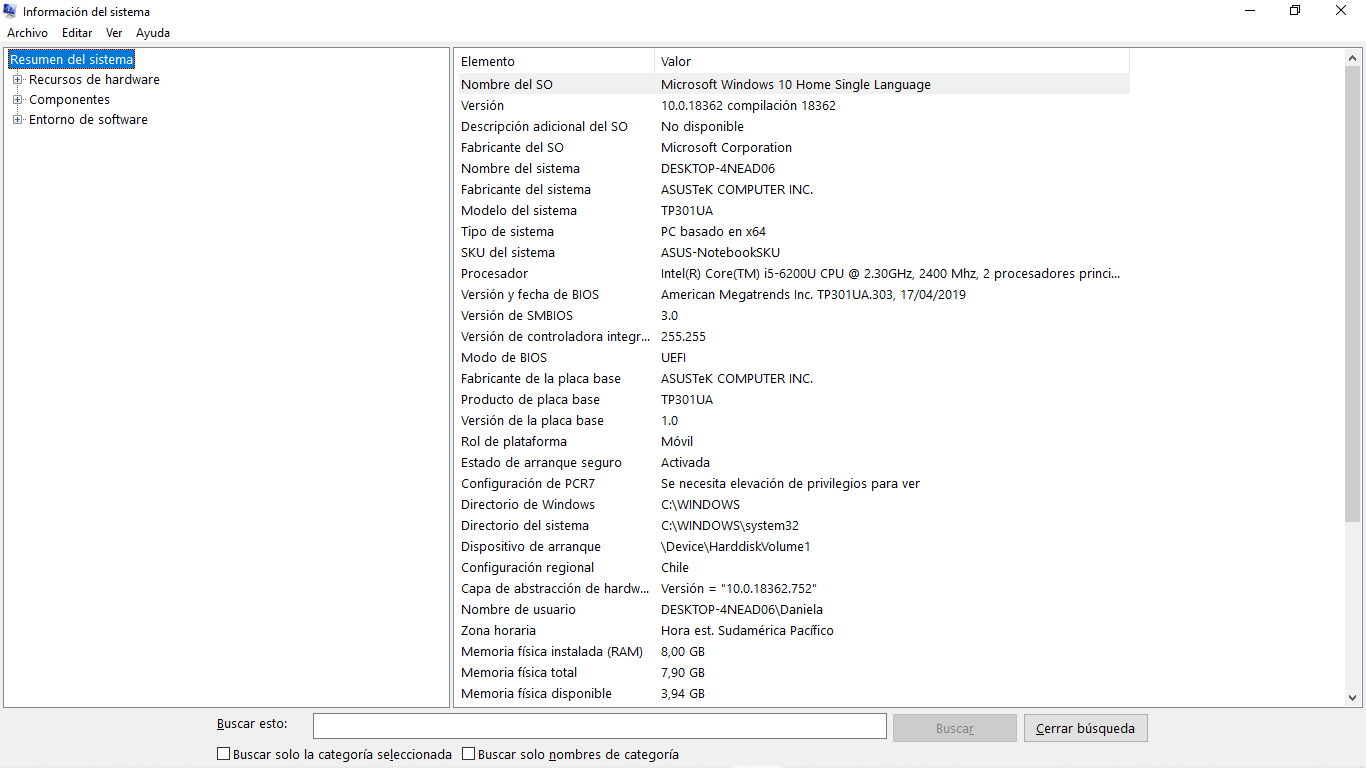
Task: Click the Valor column header
Action: pyautogui.click(x=892, y=62)
